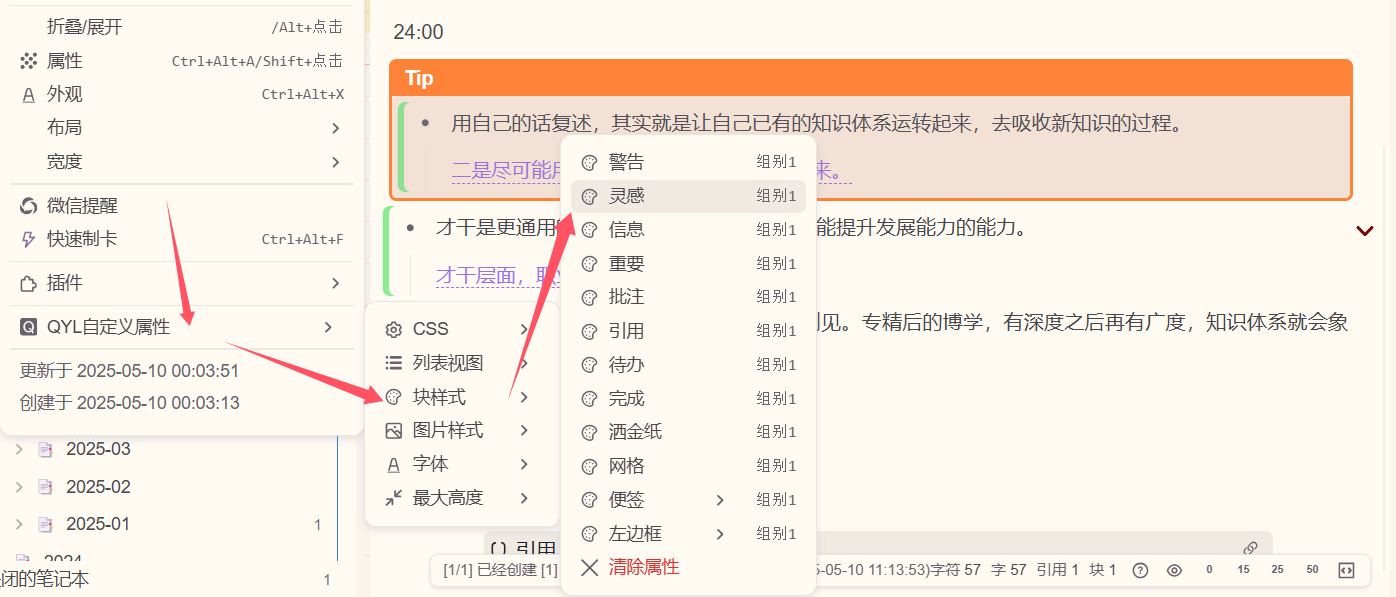Screen dimensions: 1396x597
Task: Toggle eye icon in status bar
Action: (1174, 570)
